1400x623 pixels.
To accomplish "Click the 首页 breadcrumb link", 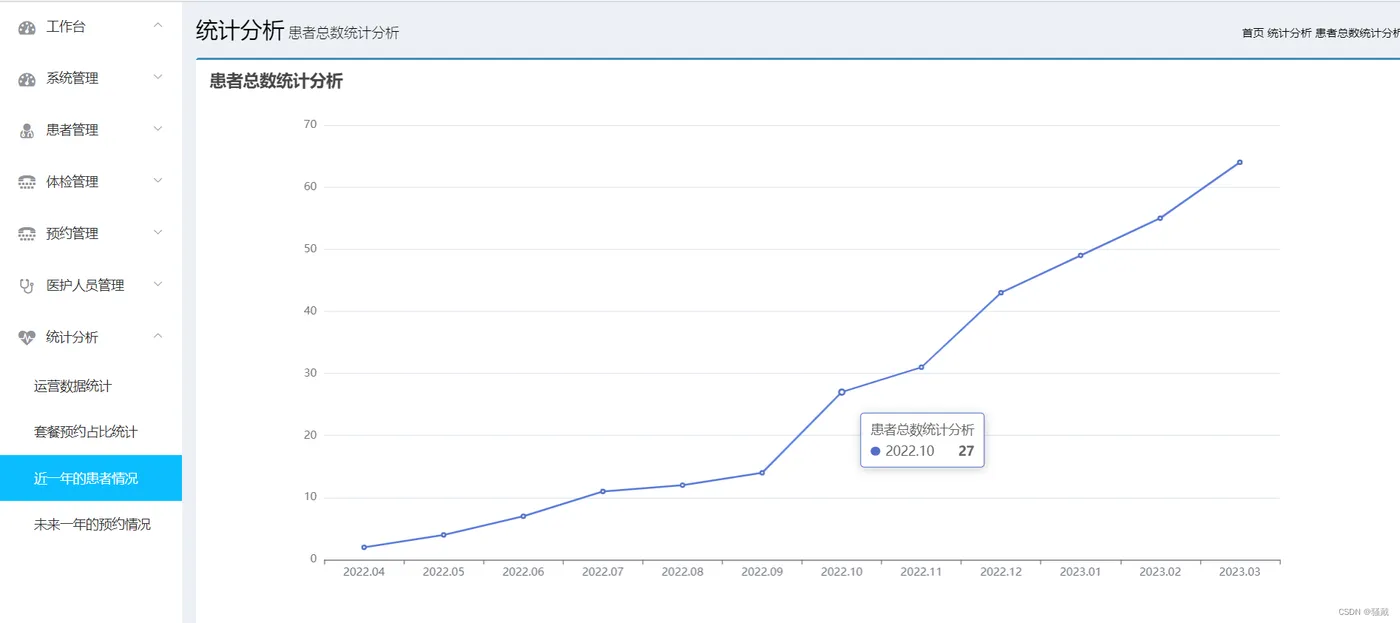I will (x=1252, y=33).
